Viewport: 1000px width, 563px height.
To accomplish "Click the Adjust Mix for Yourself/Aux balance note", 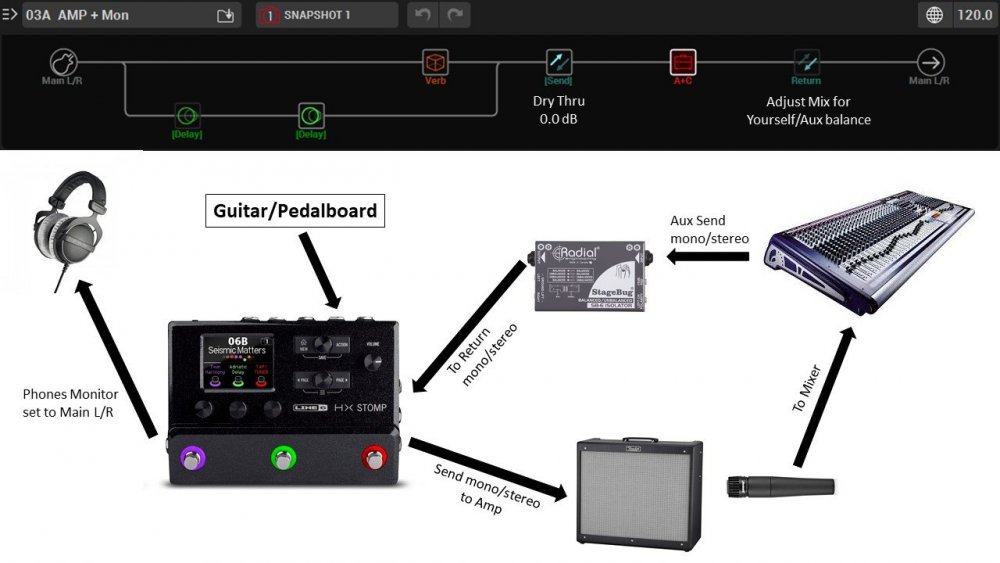I will [808, 110].
